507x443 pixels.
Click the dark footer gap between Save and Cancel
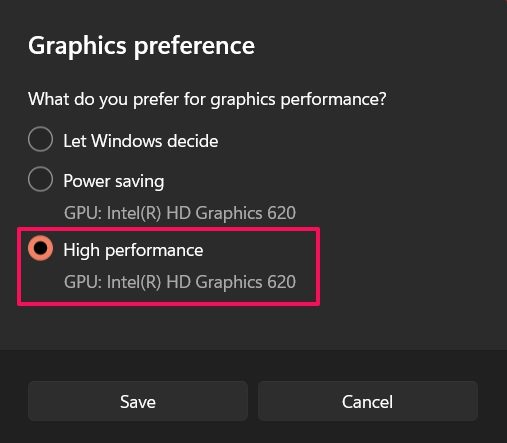(253, 401)
